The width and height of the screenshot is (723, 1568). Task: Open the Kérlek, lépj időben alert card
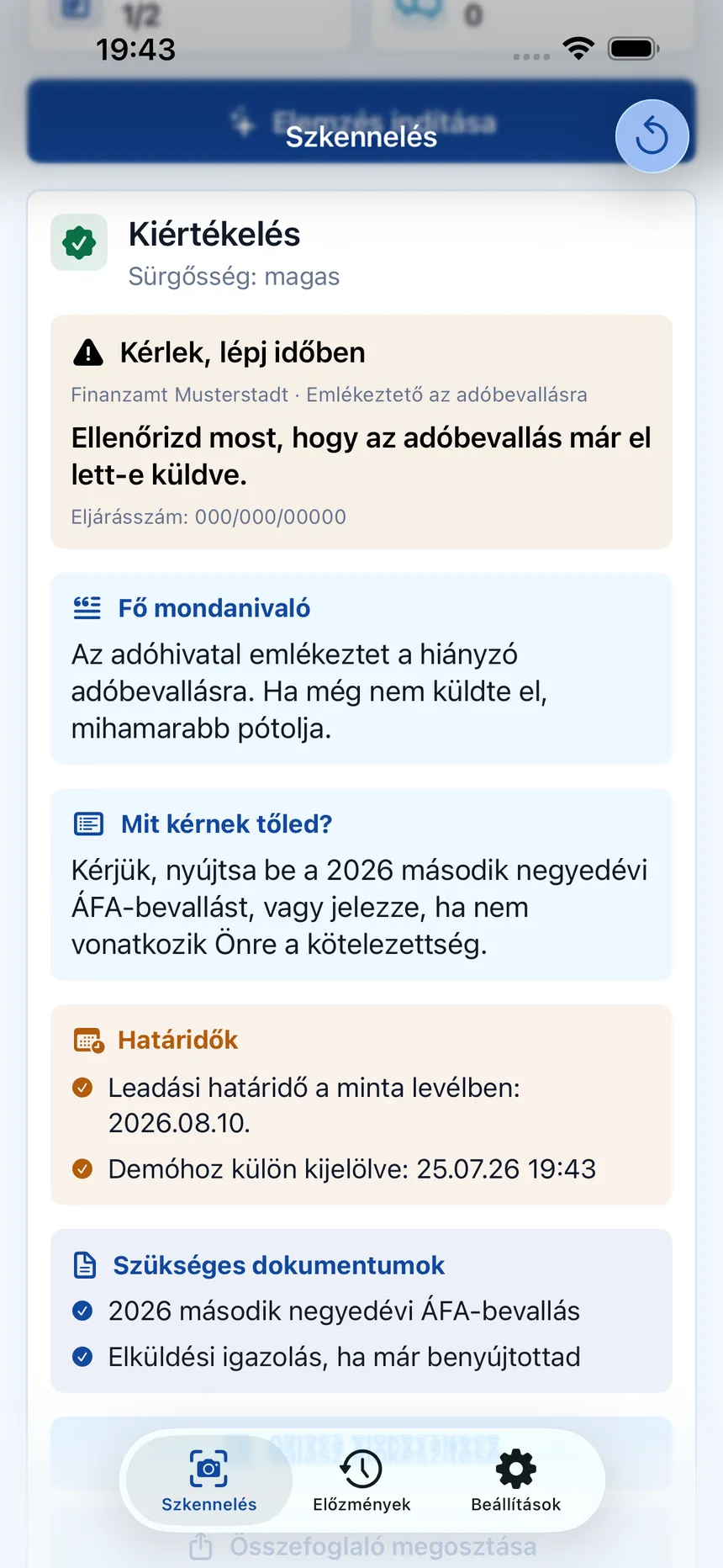[x=361, y=432]
